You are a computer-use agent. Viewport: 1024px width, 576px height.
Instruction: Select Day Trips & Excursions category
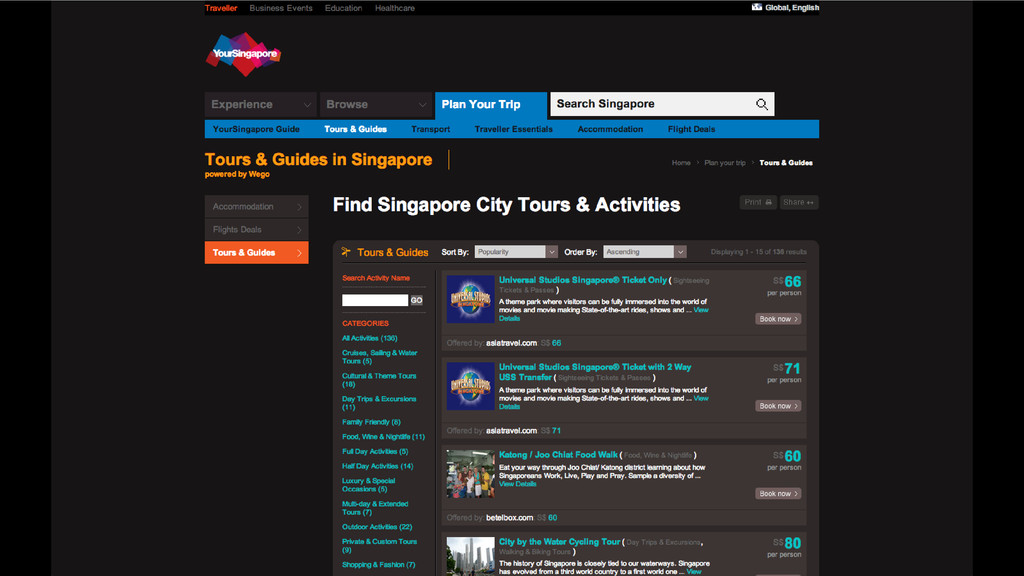coord(379,403)
